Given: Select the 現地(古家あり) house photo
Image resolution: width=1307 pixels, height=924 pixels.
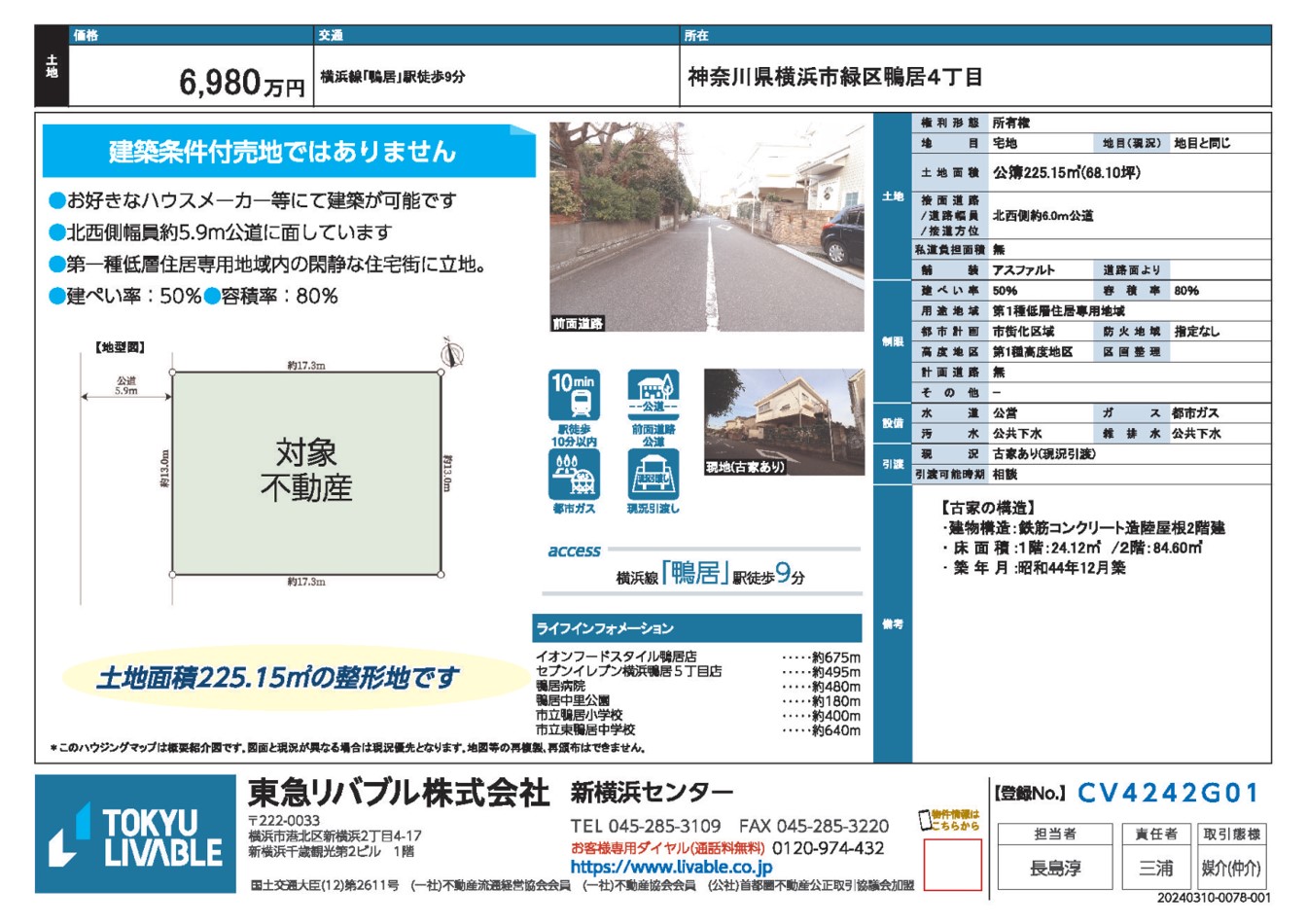Looking at the screenshot, I should (784, 422).
